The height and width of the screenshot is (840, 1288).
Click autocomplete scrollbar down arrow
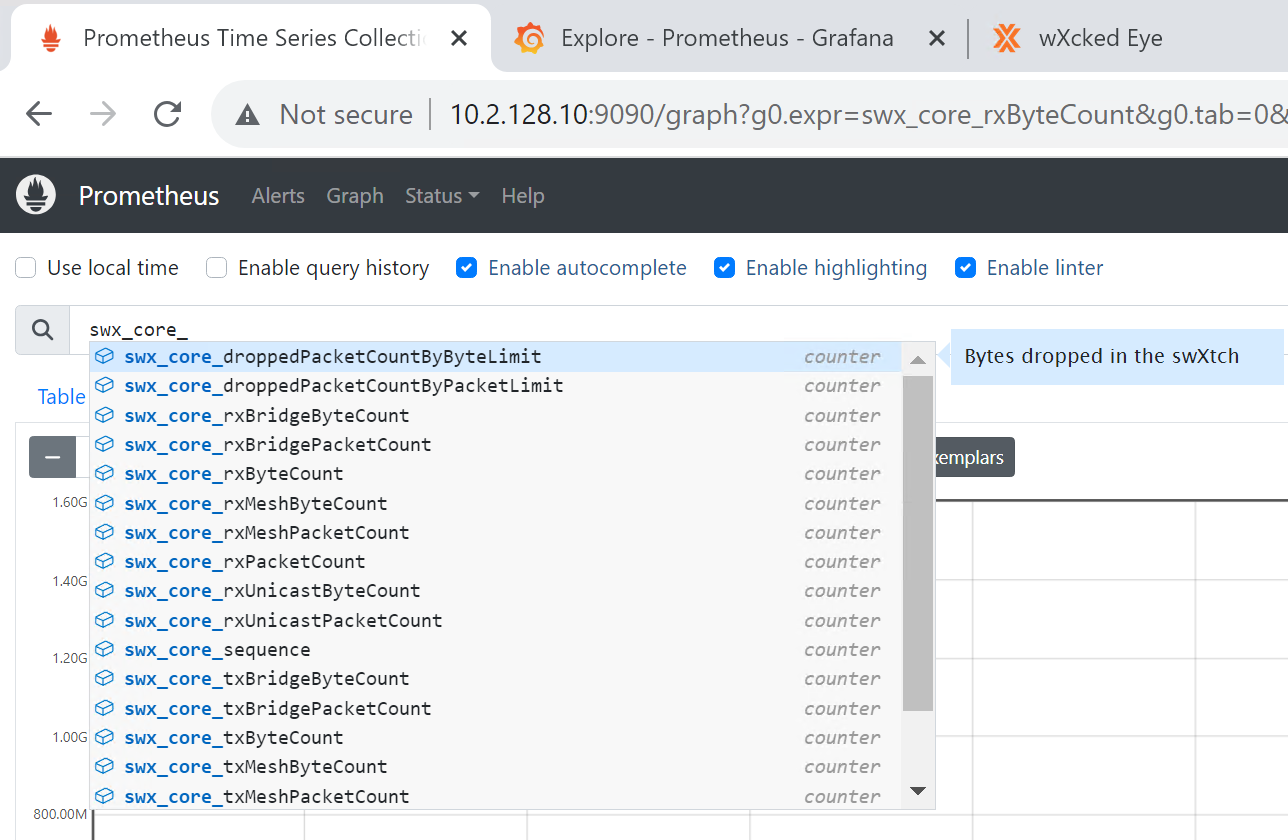coord(918,792)
